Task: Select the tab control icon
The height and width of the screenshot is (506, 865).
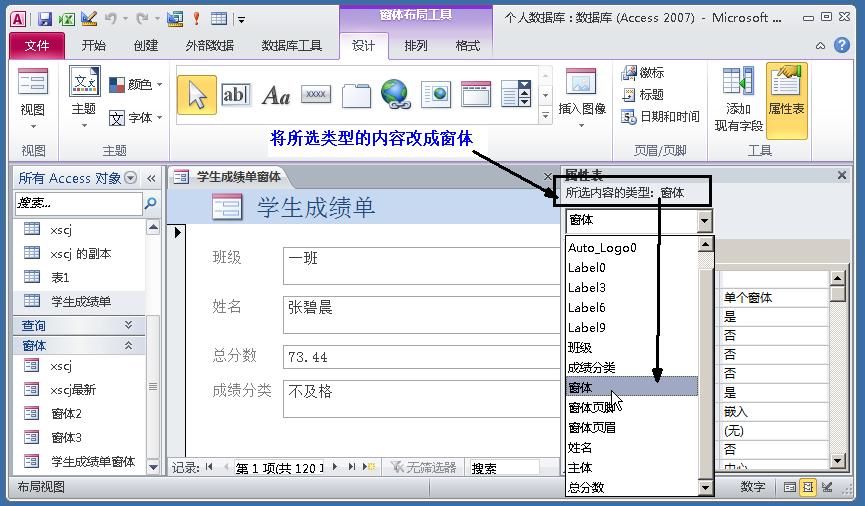Action: coord(356,95)
